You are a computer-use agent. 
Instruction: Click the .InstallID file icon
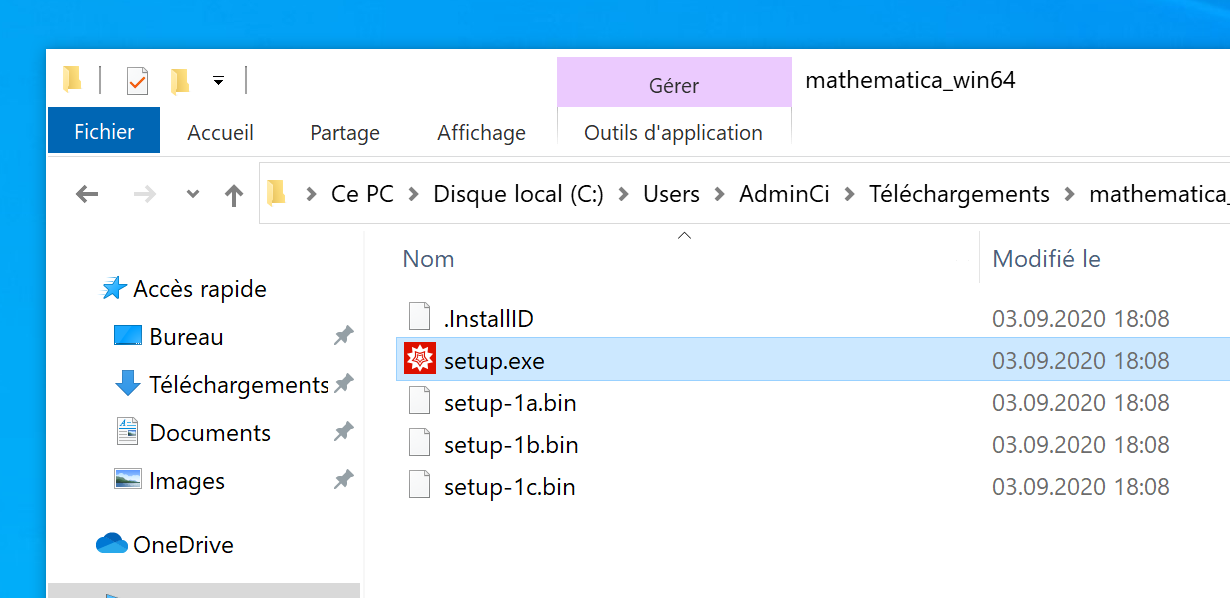coord(420,318)
